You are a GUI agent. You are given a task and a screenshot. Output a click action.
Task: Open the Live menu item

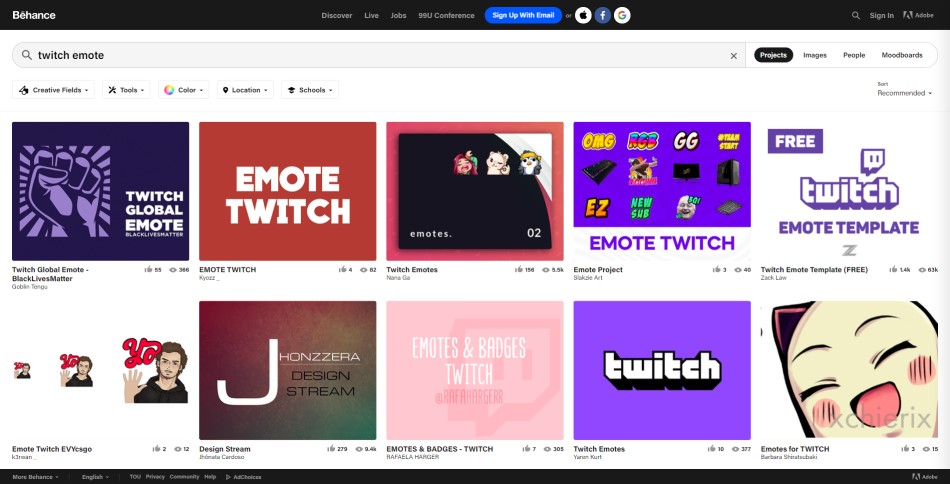(371, 16)
